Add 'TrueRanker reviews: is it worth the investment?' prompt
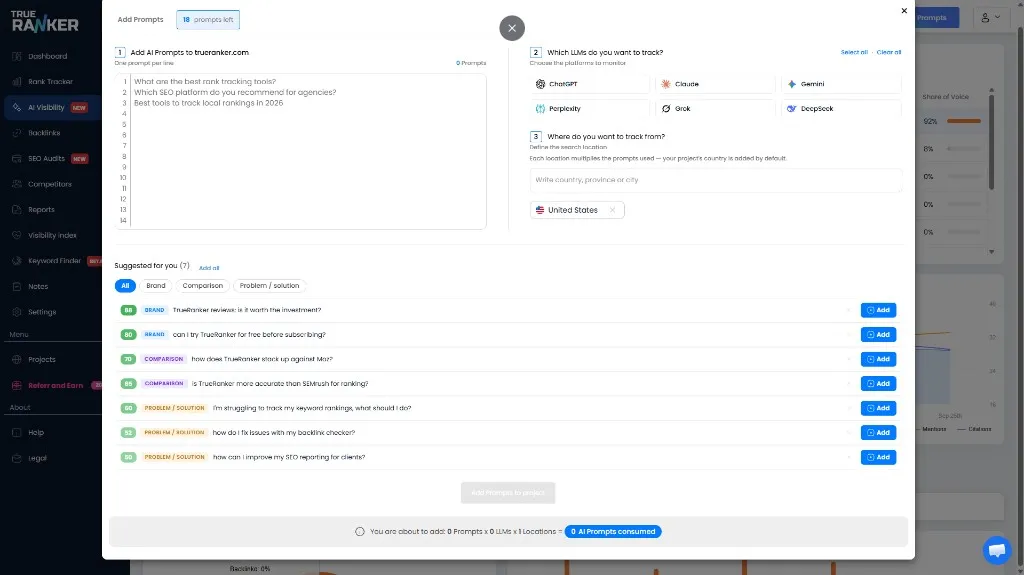1024x575 pixels. tap(878, 310)
